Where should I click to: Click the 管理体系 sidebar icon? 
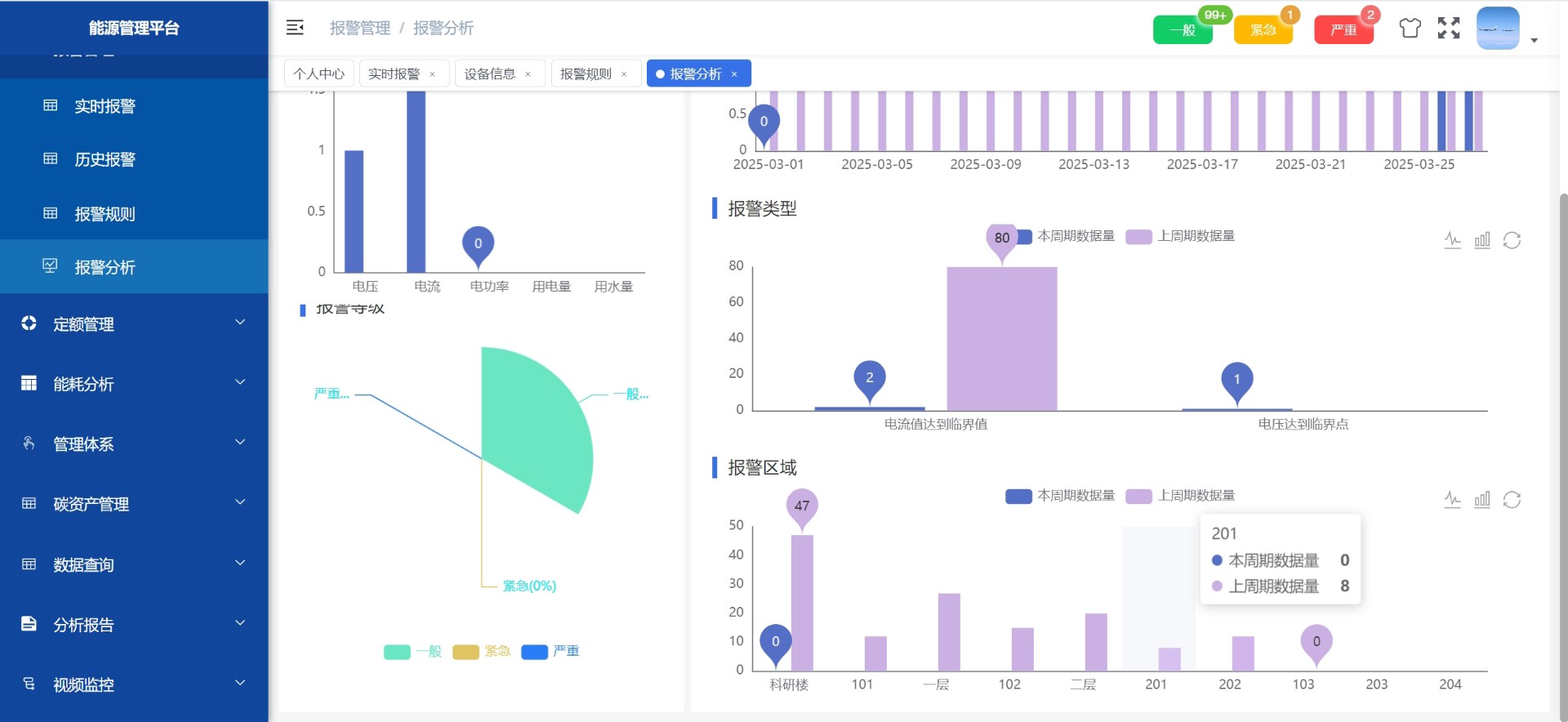pos(29,443)
